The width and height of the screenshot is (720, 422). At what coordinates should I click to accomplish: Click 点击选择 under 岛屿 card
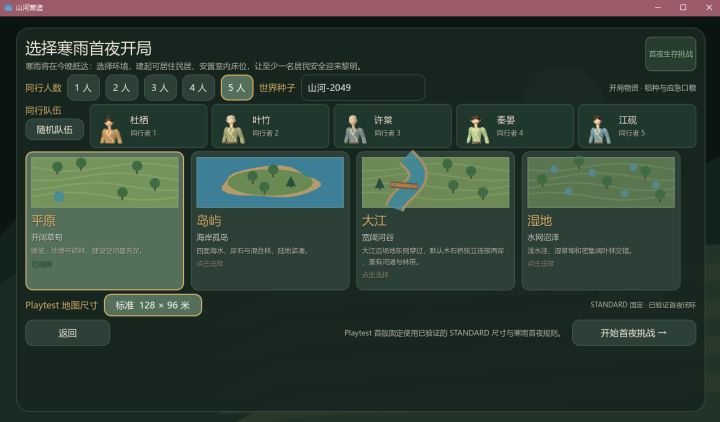pos(210,264)
